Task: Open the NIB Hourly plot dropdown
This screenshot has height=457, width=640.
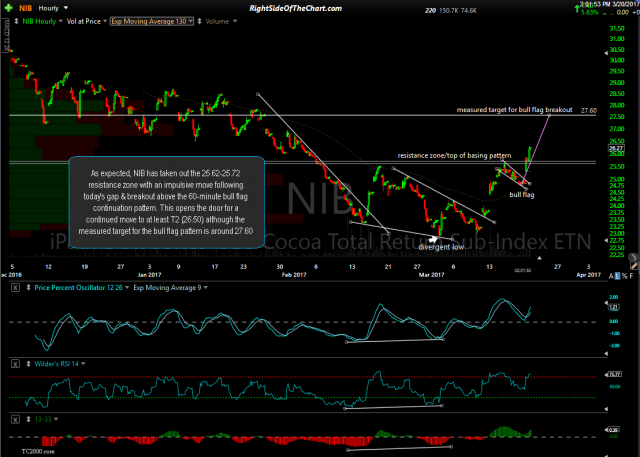Action: pyautogui.click(x=61, y=21)
